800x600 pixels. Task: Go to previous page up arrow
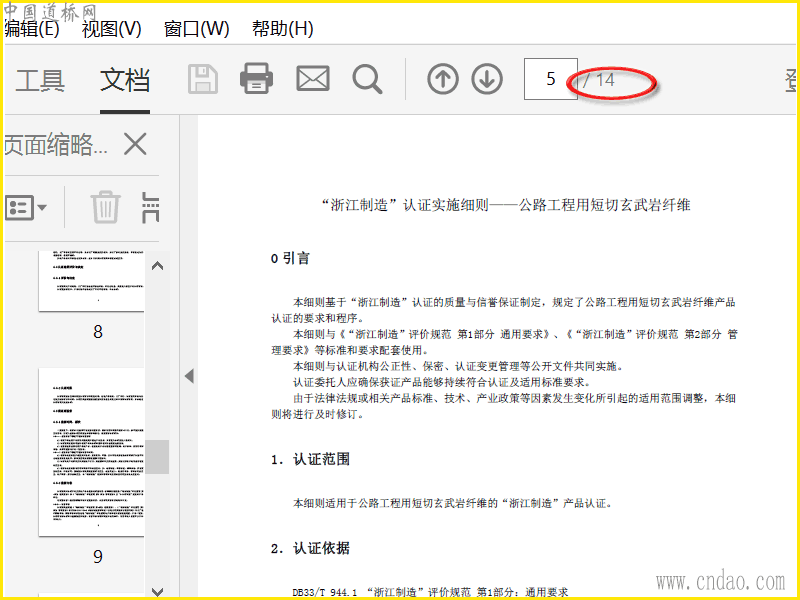[x=442, y=79]
